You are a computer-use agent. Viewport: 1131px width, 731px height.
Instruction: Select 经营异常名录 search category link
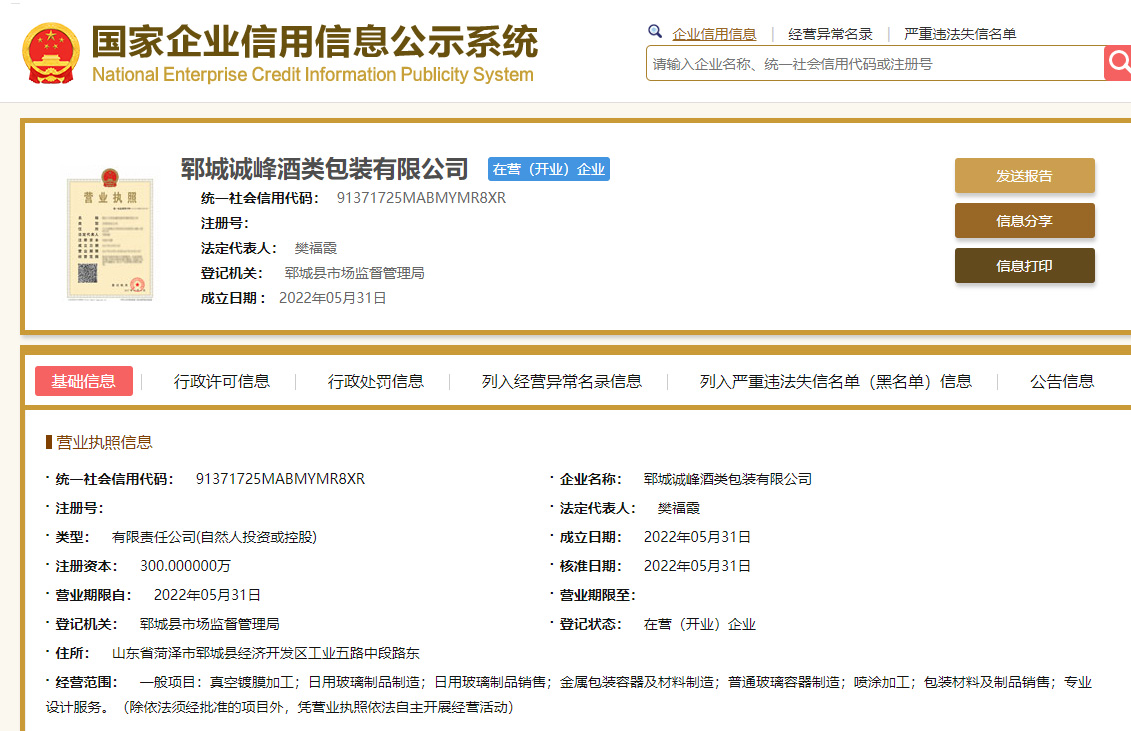pyautogui.click(x=830, y=34)
